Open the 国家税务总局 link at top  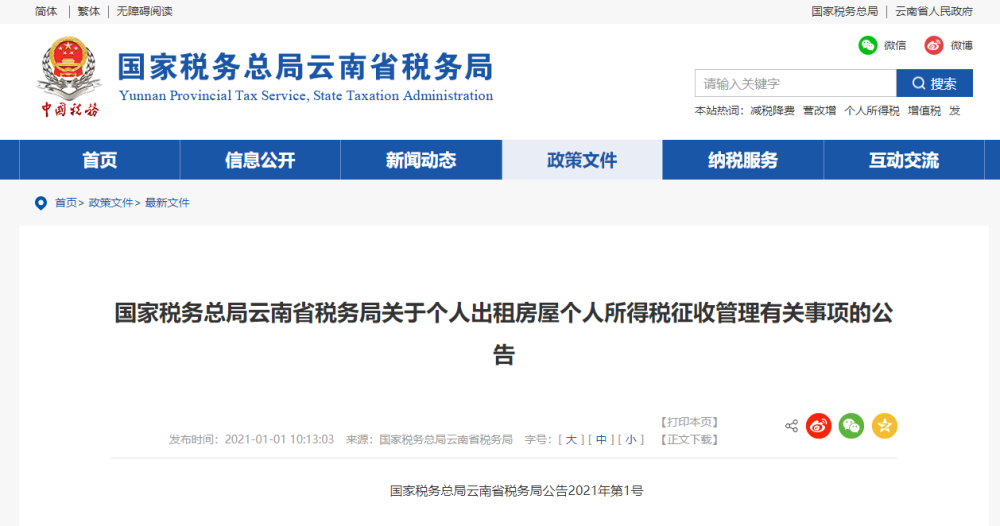(x=844, y=11)
